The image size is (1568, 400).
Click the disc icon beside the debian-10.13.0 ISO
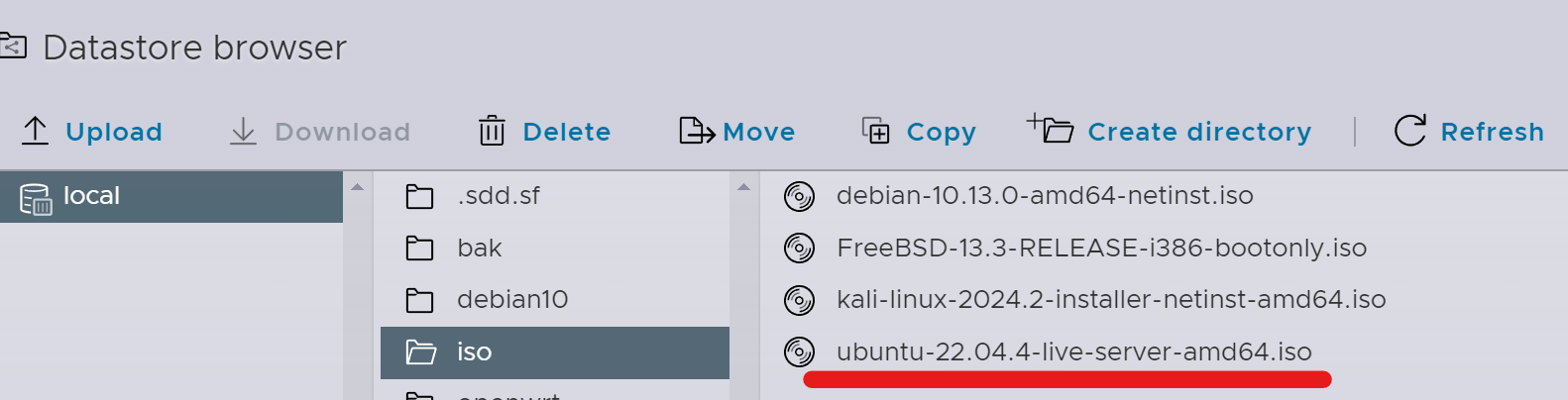[x=799, y=196]
